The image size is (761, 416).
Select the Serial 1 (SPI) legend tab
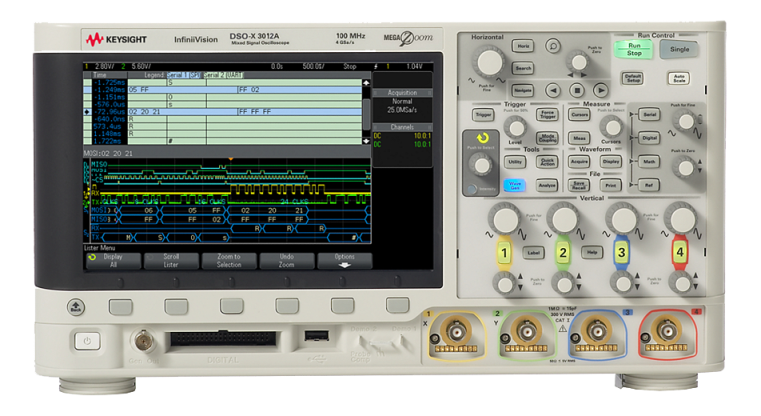click(x=183, y=75)
